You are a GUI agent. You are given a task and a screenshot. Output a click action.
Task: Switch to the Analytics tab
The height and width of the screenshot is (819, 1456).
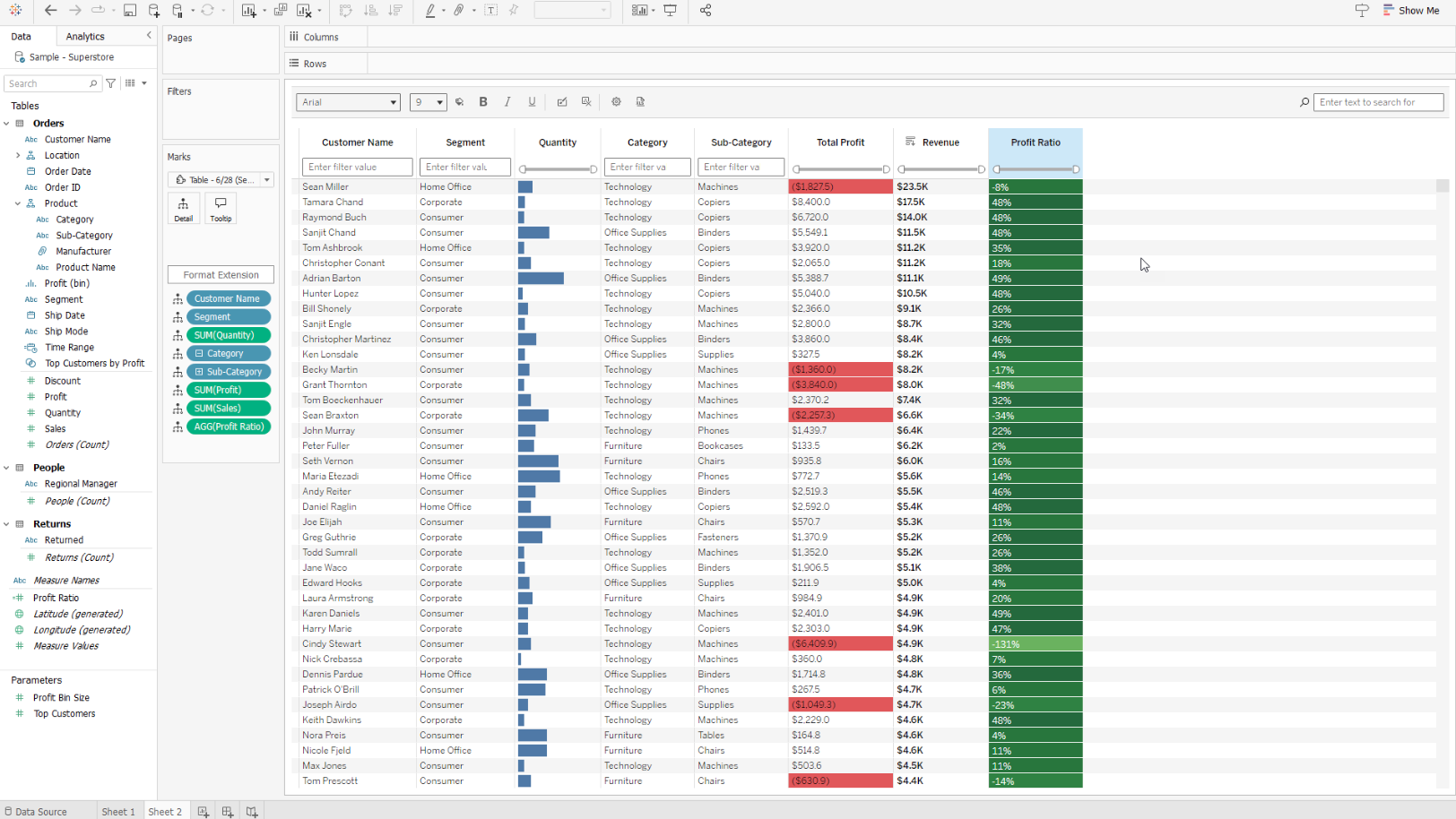(85, 37)
